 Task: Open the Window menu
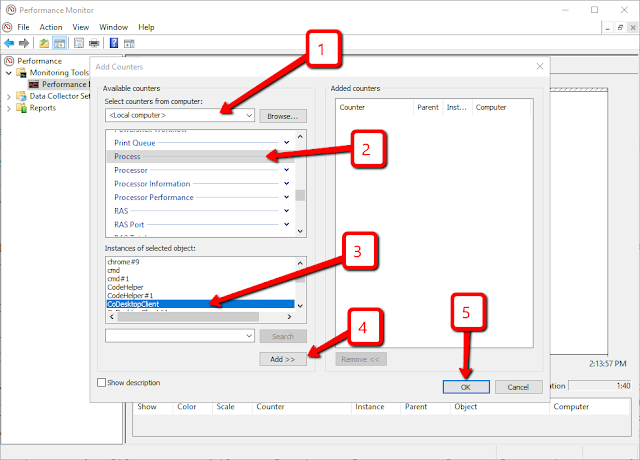point(113,27)
